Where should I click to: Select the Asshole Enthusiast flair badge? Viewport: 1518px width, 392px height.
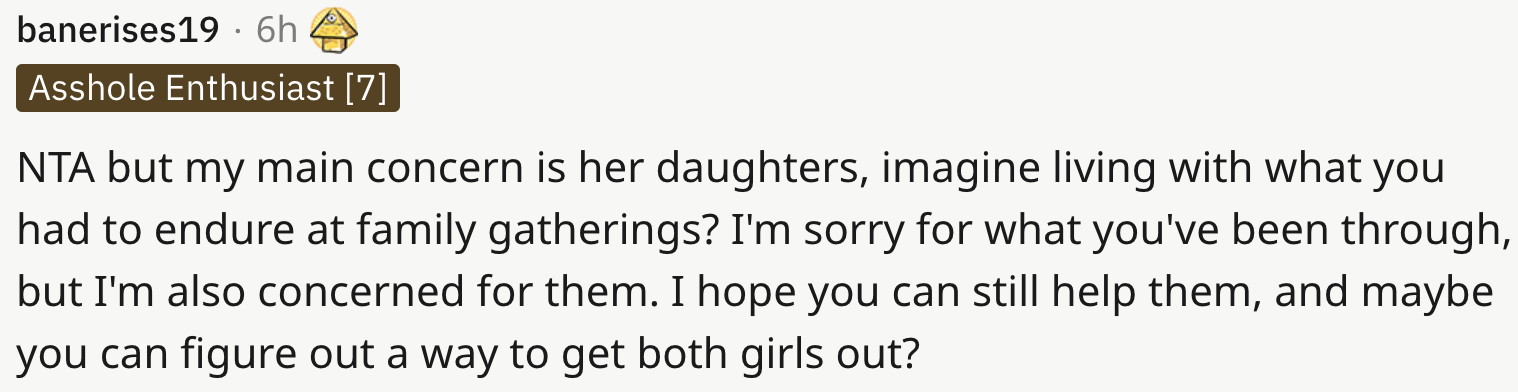[x=208, y=90]
